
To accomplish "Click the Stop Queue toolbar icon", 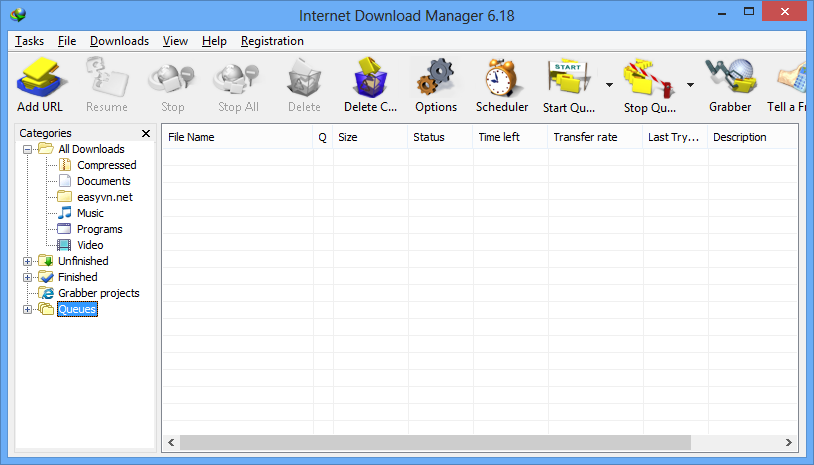I will click(x=649, y=79).
